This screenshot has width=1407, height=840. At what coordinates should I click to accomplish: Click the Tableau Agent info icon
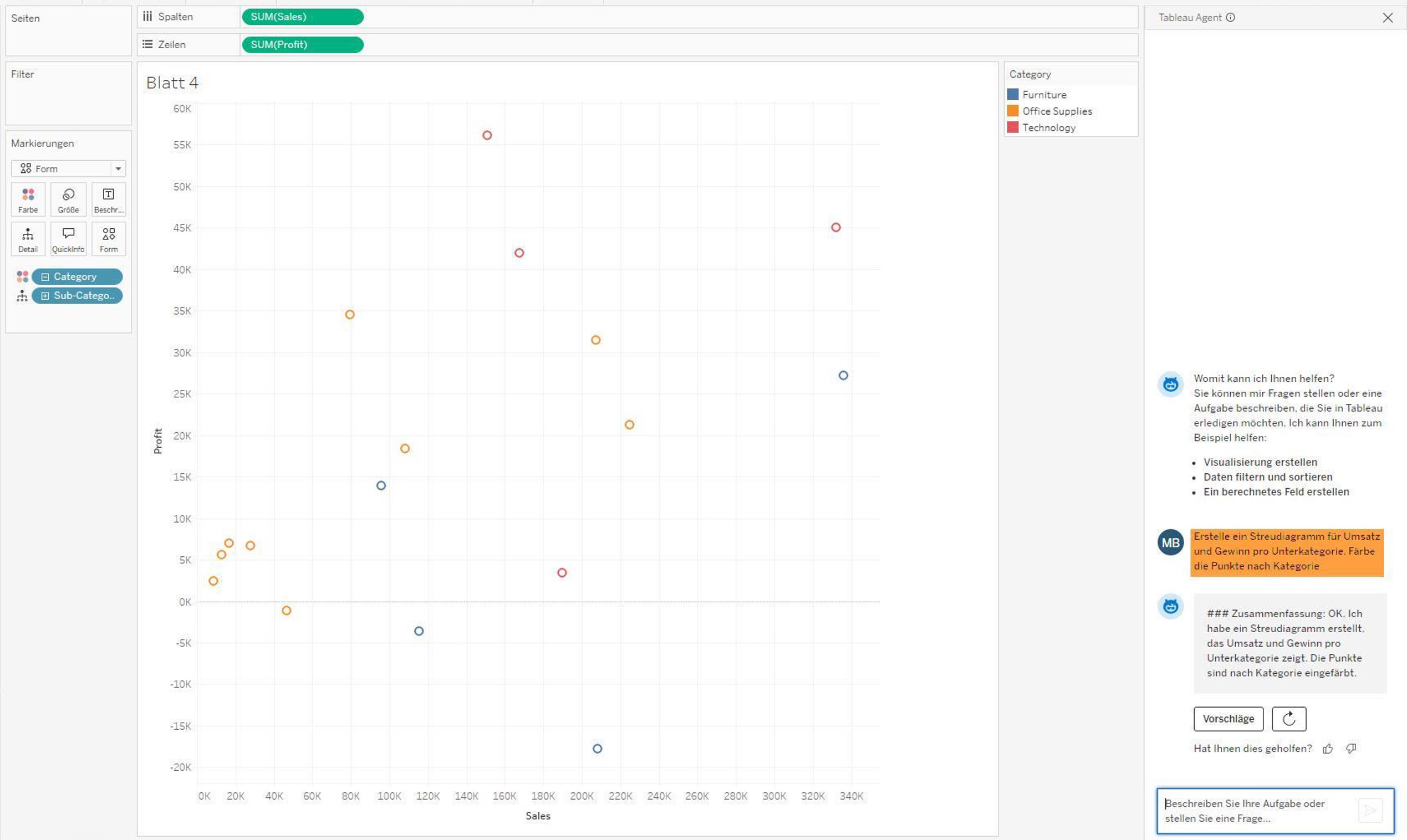tap(1230, 18)
